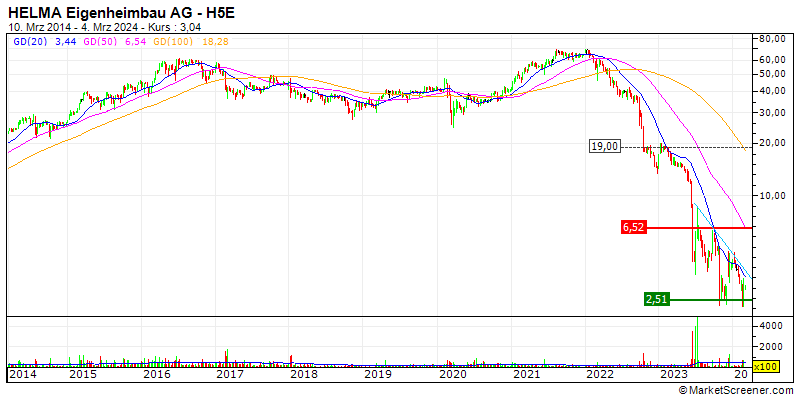Click the red 6,52 resistance label
Viewport: 800px width, 400px height.
633,228
